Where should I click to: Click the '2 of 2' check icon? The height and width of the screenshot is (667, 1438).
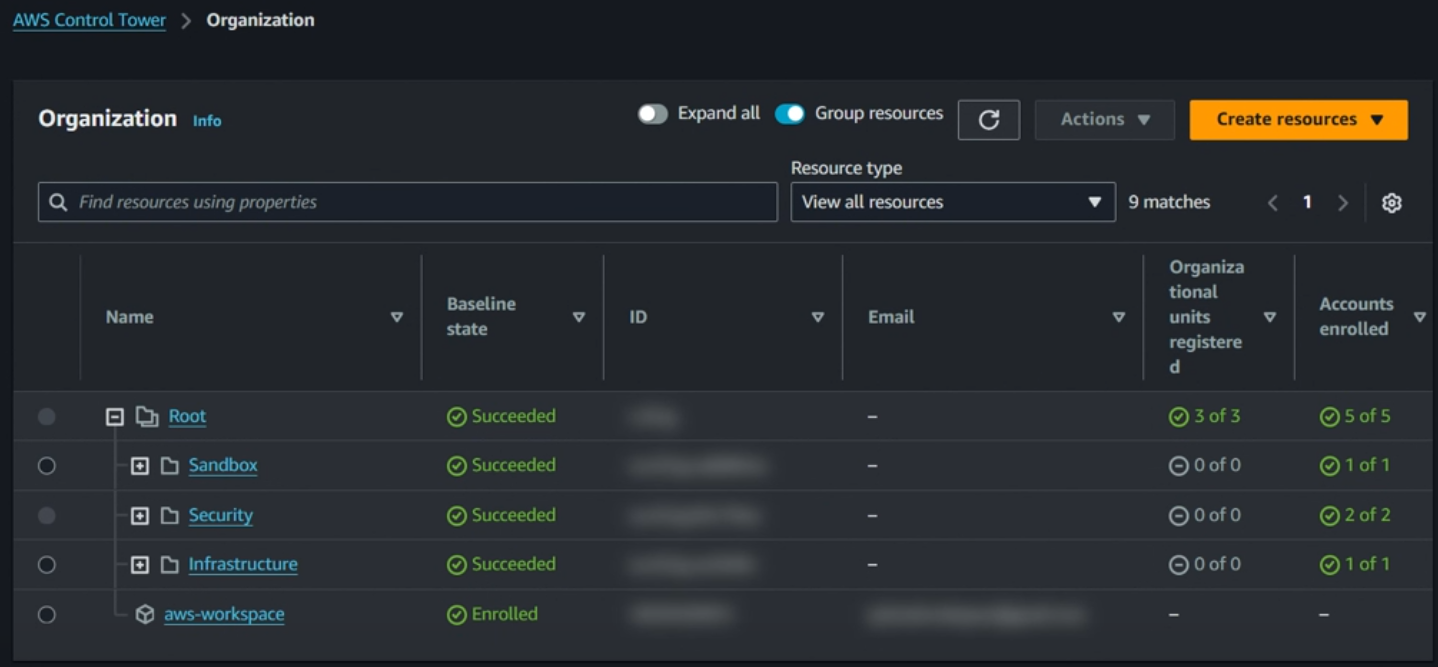click(1330, 516)
